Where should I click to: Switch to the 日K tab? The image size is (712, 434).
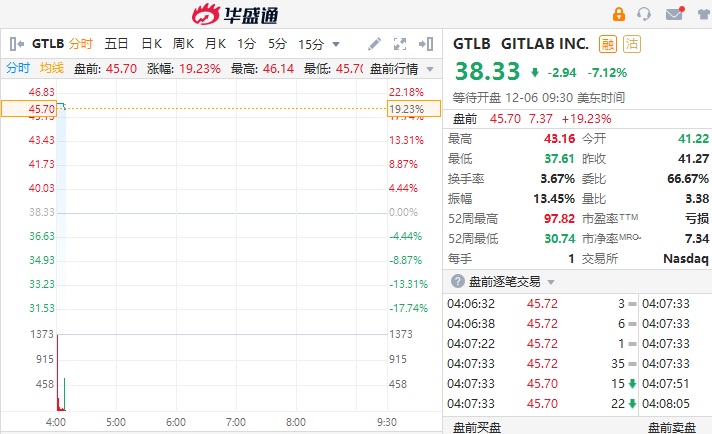pos(151,44)
